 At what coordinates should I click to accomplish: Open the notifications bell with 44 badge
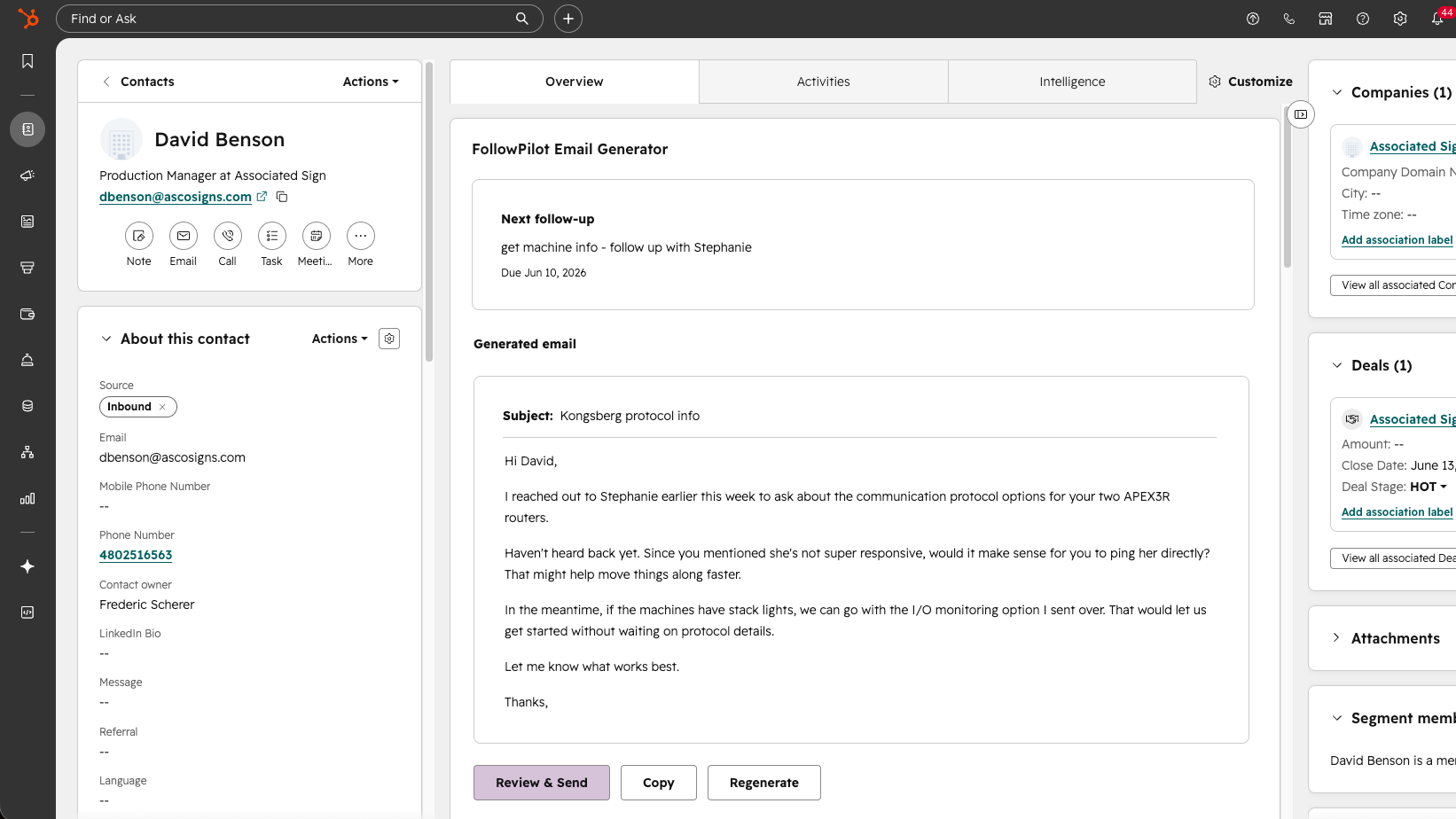1438,18
